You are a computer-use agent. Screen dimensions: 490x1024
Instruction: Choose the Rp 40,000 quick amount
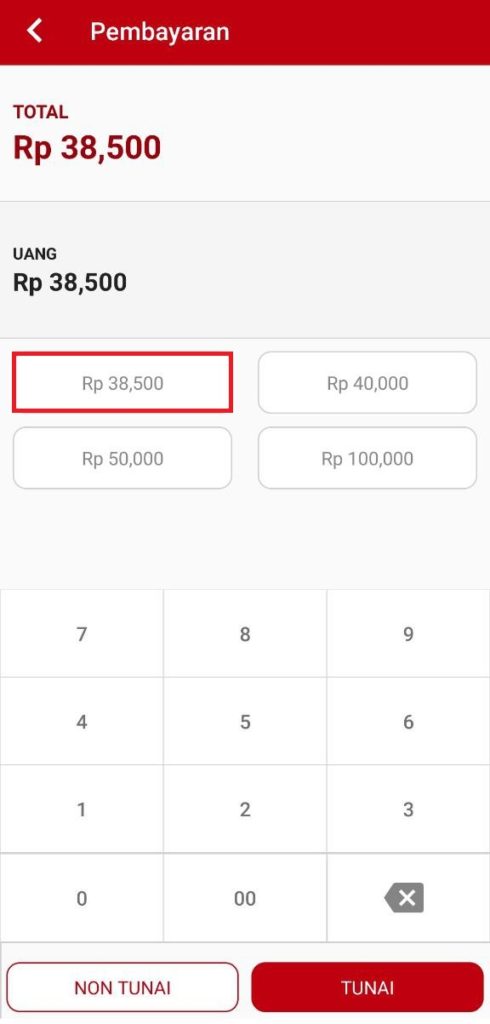(x=367, y=383)
